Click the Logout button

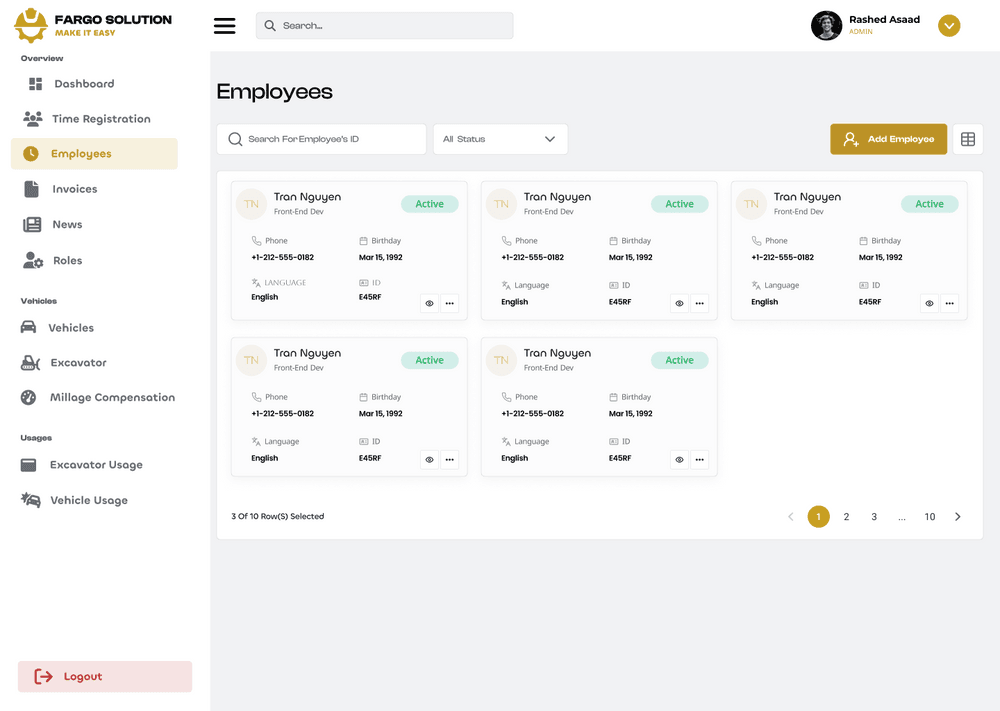click(x=104, y=677)
